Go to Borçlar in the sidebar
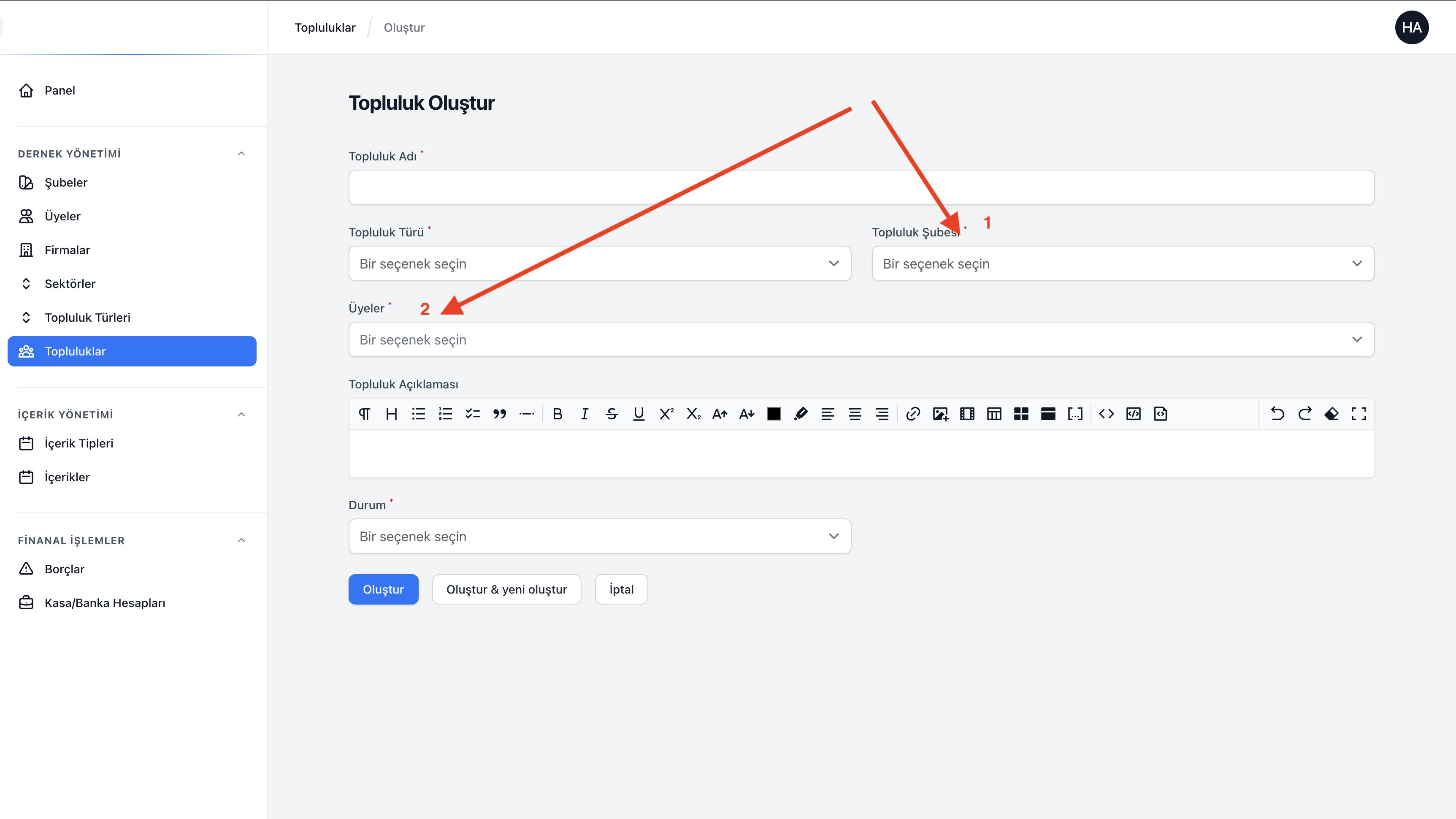Viewport: 1456px width, 819px height. tap(65, 569)
